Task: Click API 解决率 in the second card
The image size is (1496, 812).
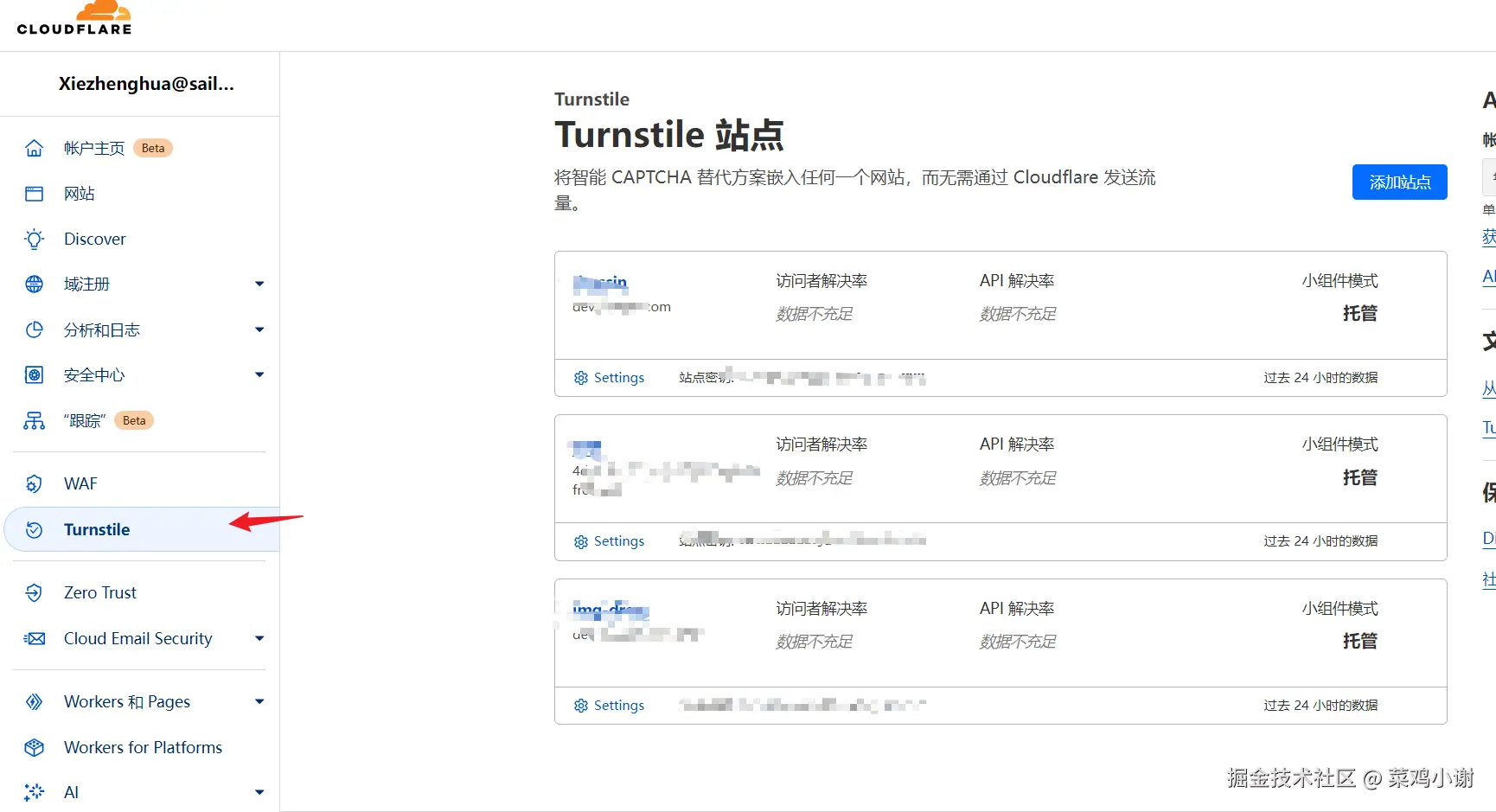Action: click(x=1017, y=444)
